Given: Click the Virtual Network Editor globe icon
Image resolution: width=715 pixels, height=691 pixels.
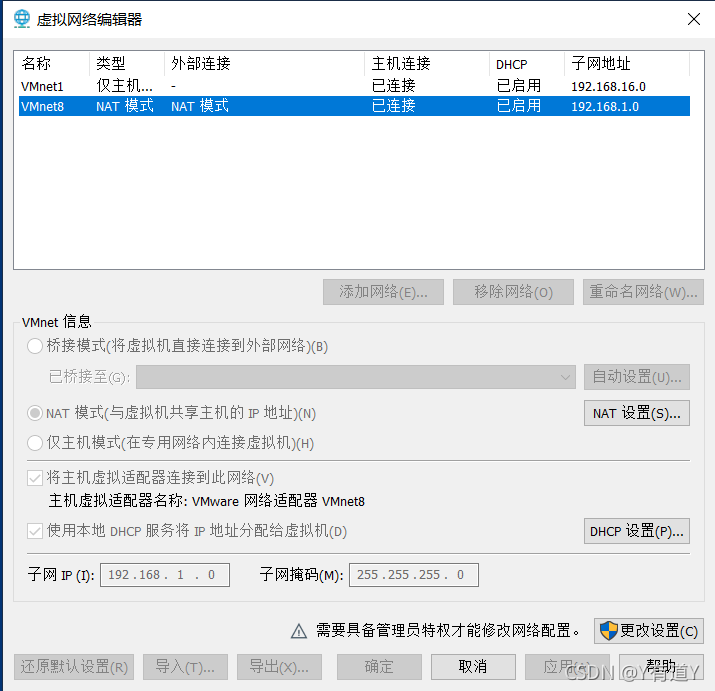Looking at the screenshot, I should click(x=21, y=19).
